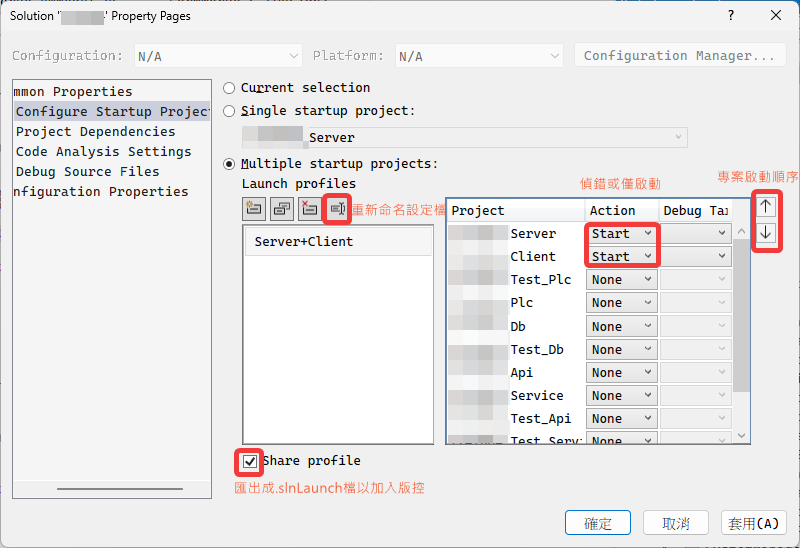Click the rename launch profile icon
800x548 pixels.
(x=337, y=209)
